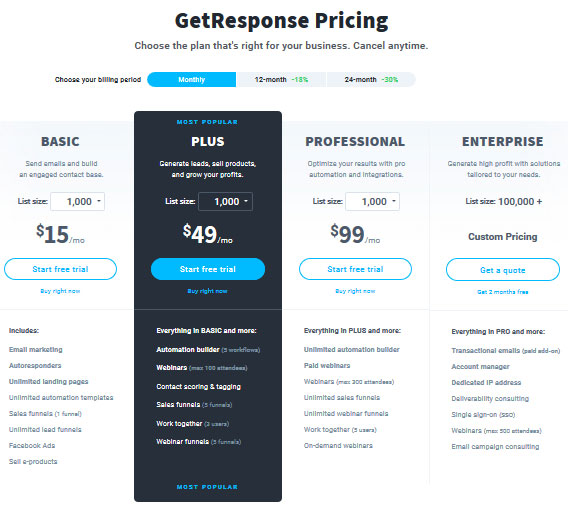Click the PLUS plan heading
This screenshot has height=507, width=568.
coord(208,142)
